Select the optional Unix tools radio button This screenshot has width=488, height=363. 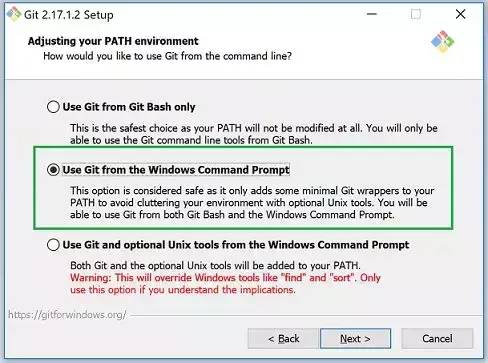click(x=53, y=245)
